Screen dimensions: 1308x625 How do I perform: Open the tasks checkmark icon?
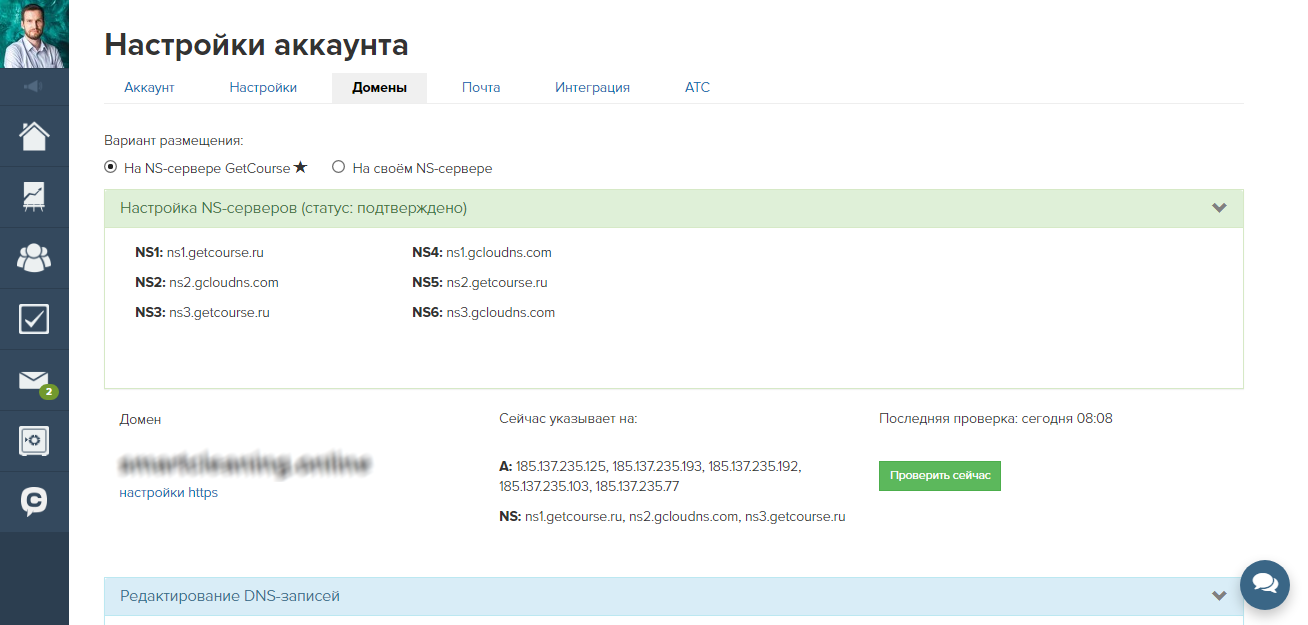tap(34, 319)
